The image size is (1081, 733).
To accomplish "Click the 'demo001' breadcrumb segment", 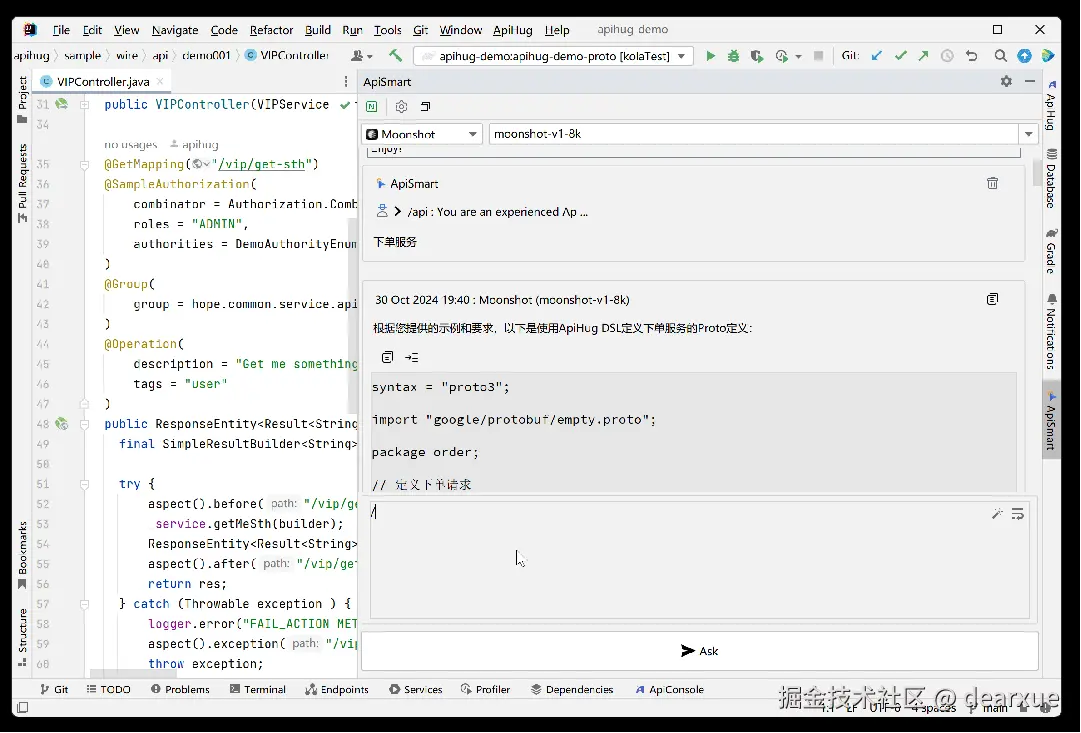I will tap(206, 55).
